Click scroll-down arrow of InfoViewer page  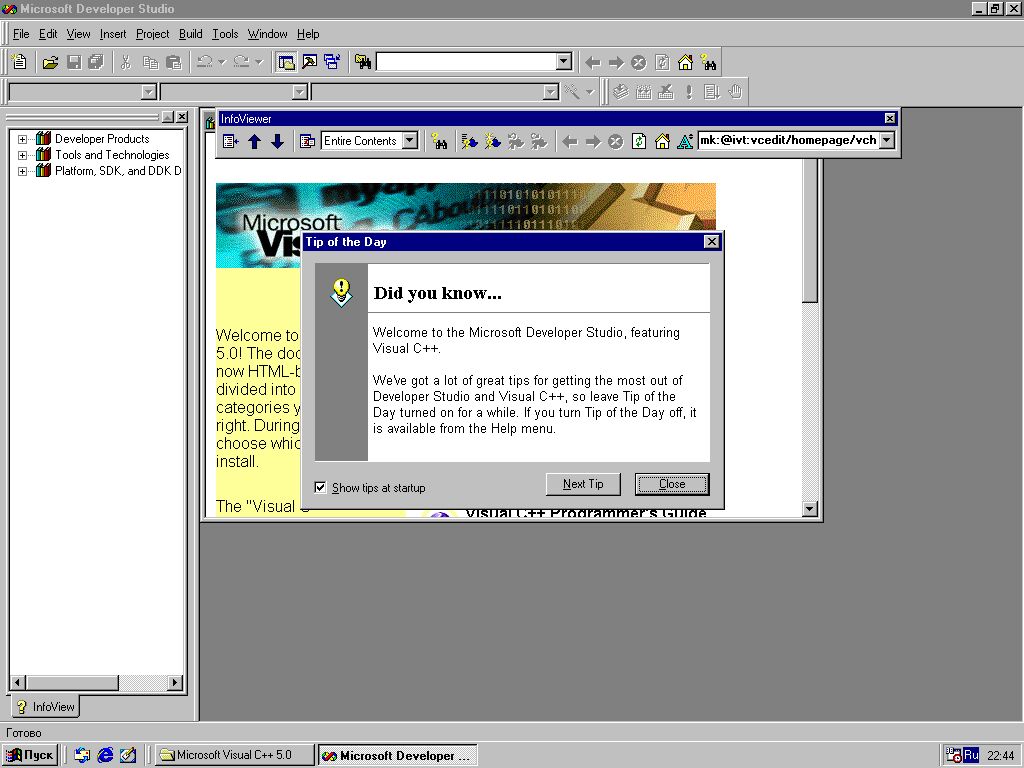pos(810,509)
